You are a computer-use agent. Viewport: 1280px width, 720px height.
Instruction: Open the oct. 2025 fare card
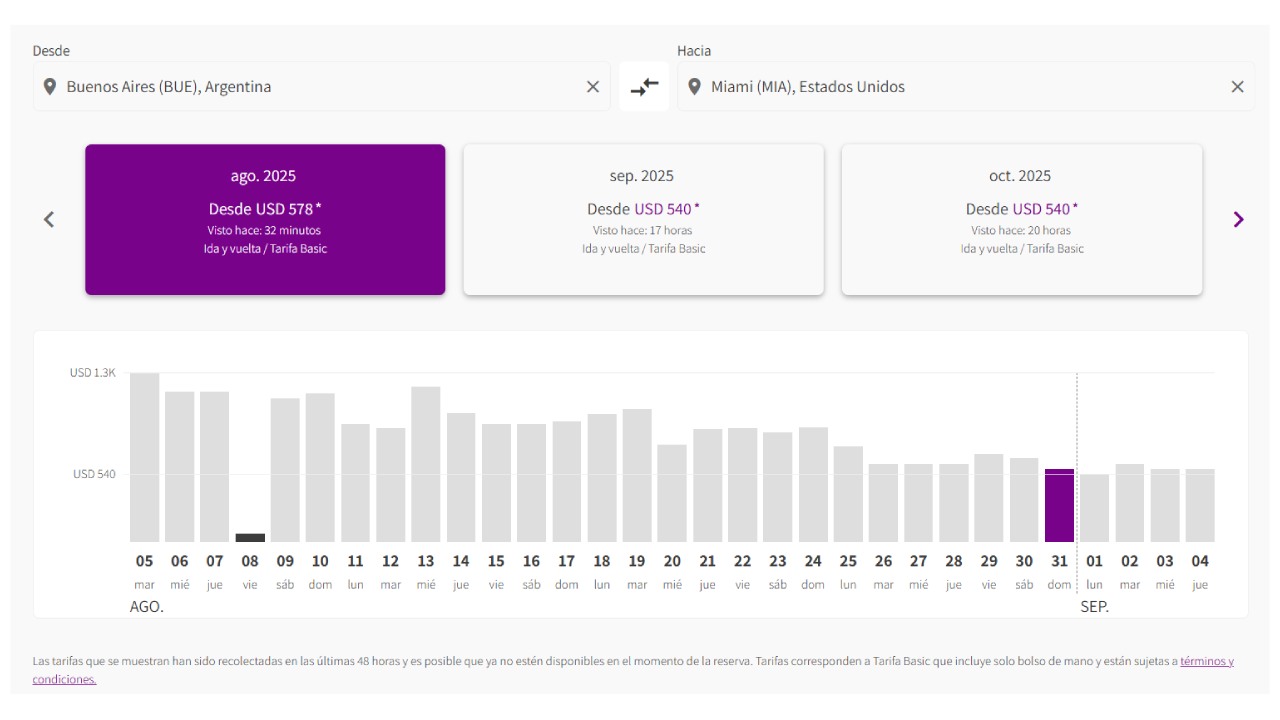1021,220
